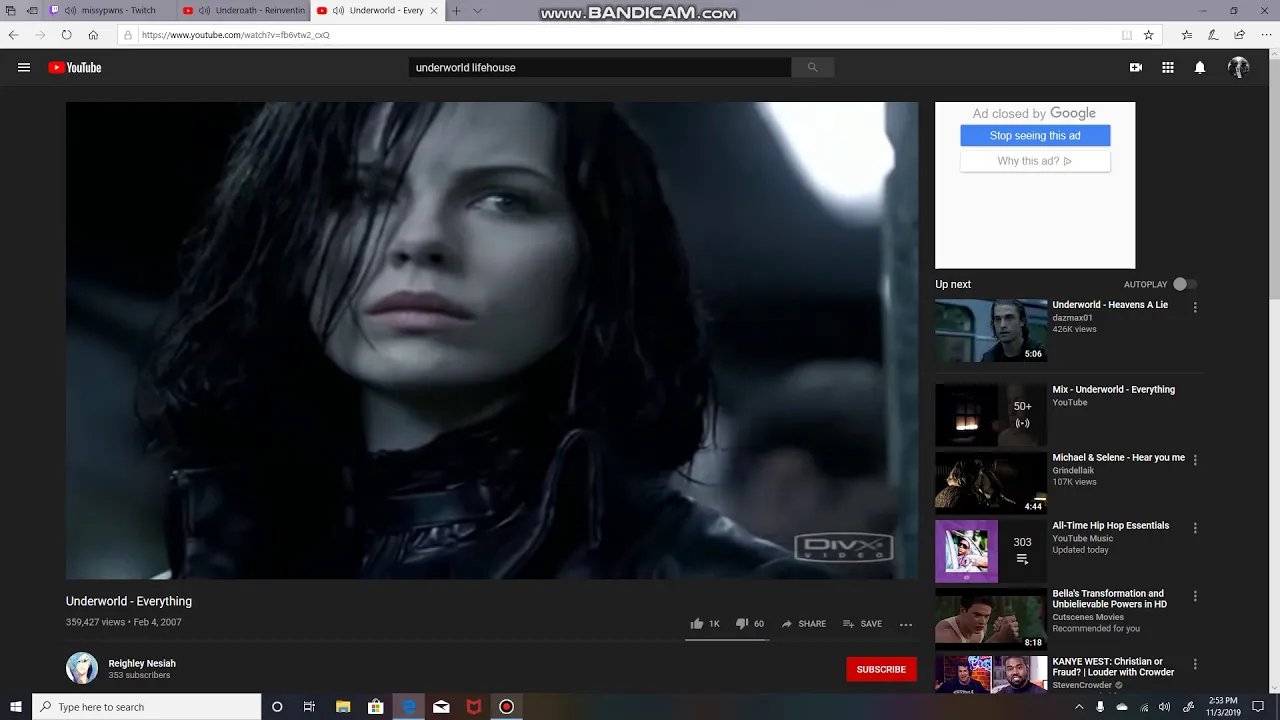This screenshot has height=720, width=1280.
Task: Click Why this ad? link
Action: tap(1035, 161)
